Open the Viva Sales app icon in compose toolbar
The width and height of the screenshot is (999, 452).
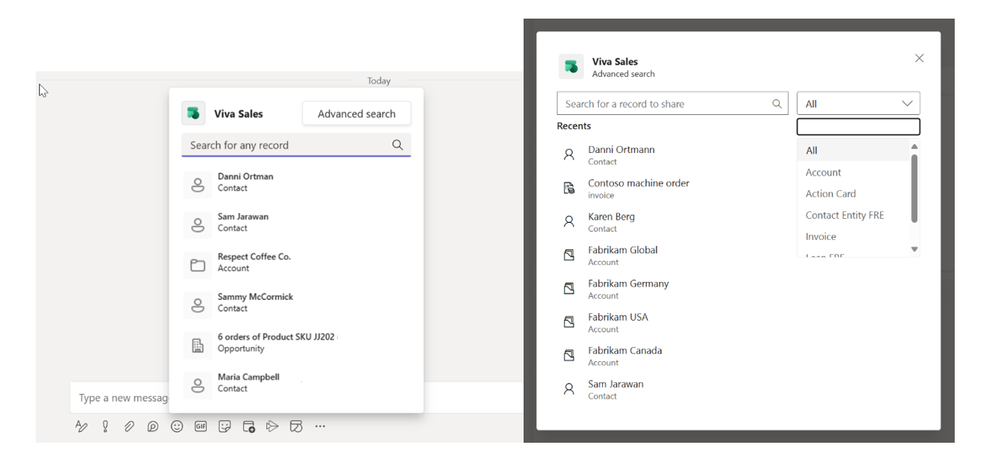[x=296, y=426]
